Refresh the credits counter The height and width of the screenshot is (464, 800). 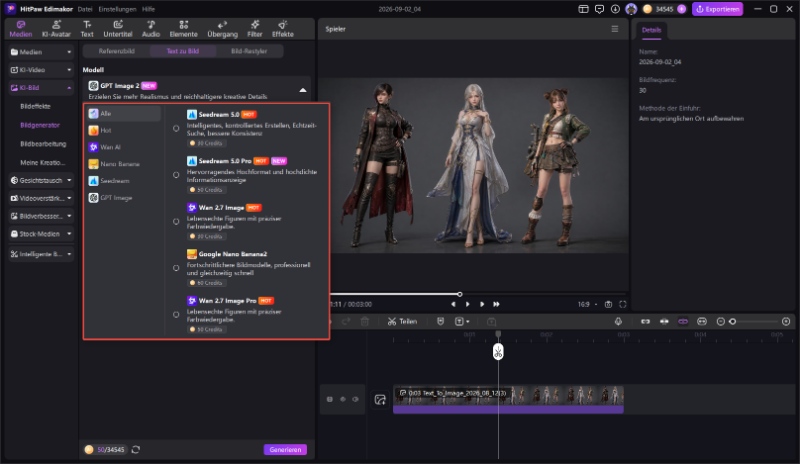(x=136, y=450)
